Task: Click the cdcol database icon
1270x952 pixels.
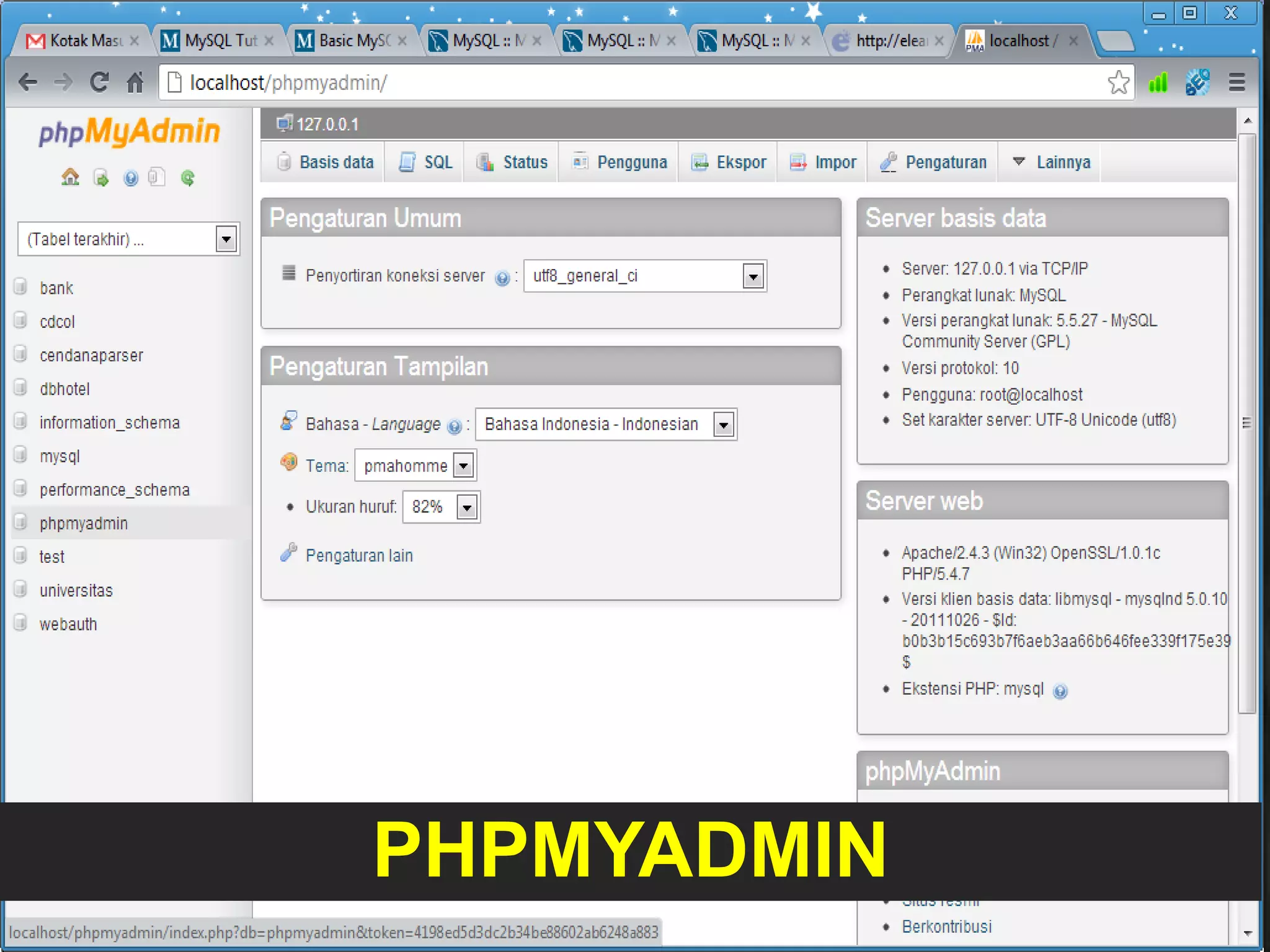Action: point(20,320)
